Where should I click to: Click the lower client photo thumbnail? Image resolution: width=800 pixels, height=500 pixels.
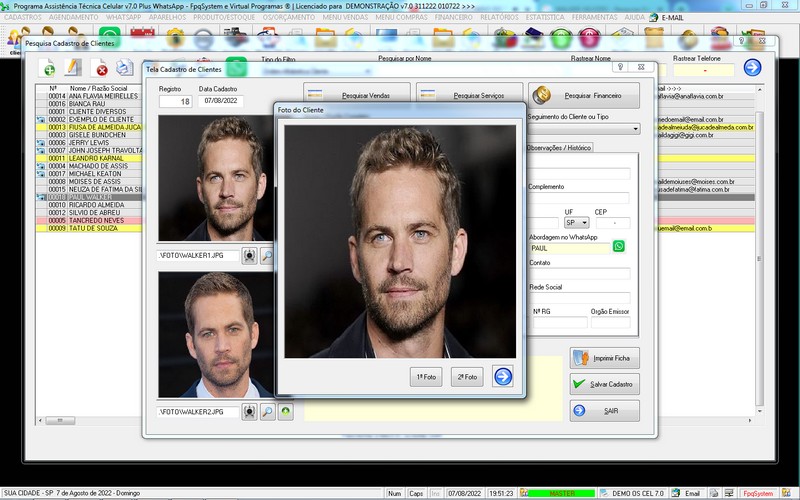216,334
